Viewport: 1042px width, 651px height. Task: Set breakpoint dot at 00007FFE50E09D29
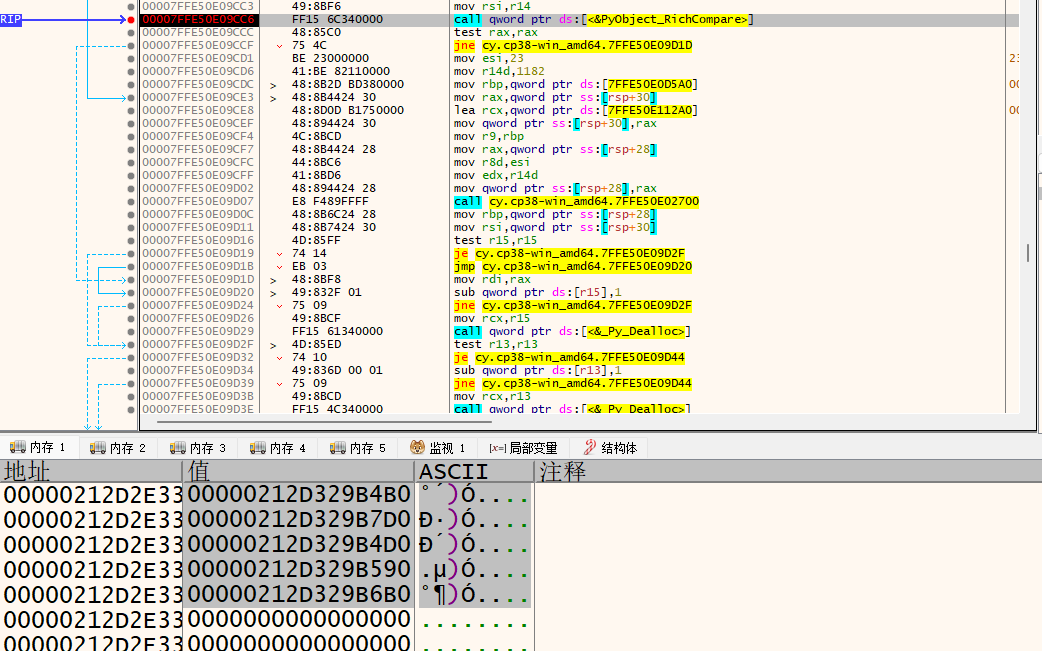131,331
